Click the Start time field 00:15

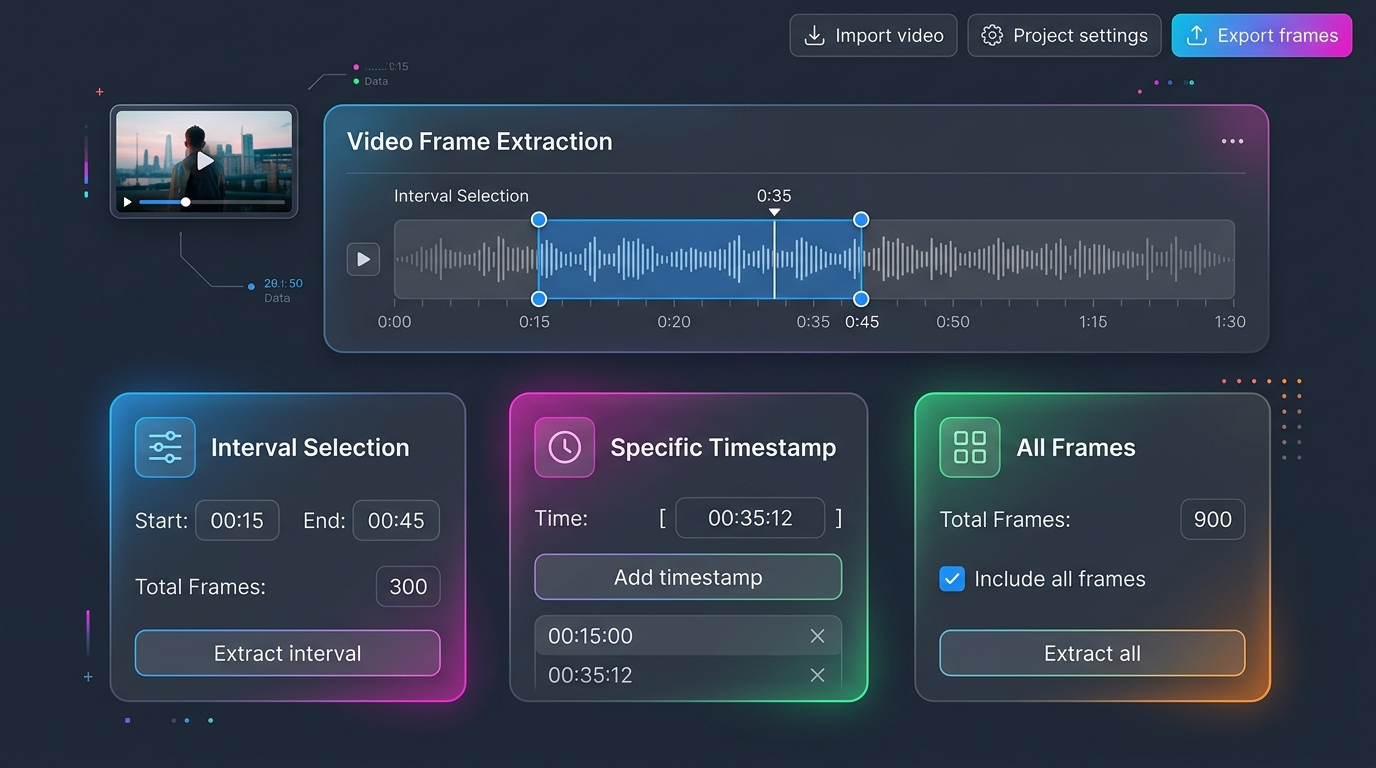tap(237, 520)
